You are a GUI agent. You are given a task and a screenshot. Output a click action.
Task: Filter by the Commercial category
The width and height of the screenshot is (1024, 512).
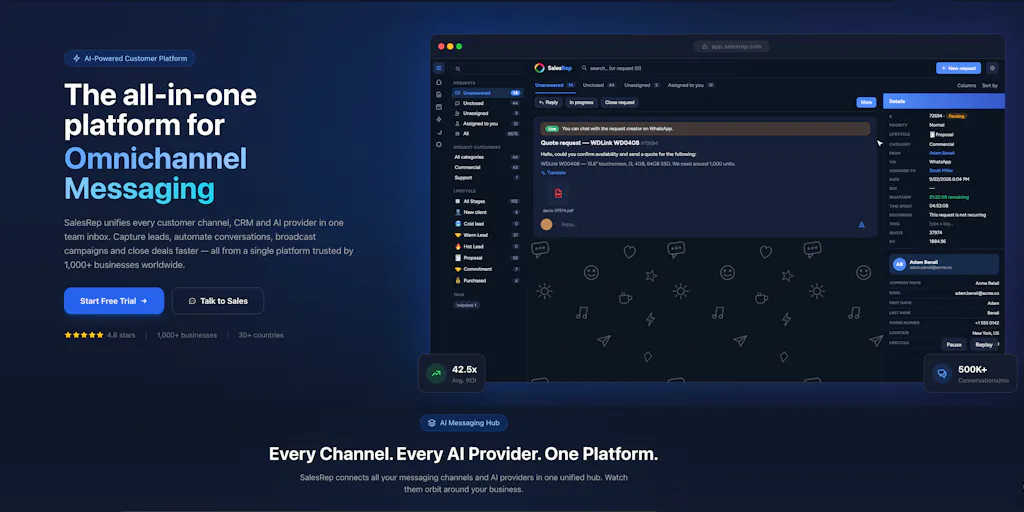click(x=487, y=168)
